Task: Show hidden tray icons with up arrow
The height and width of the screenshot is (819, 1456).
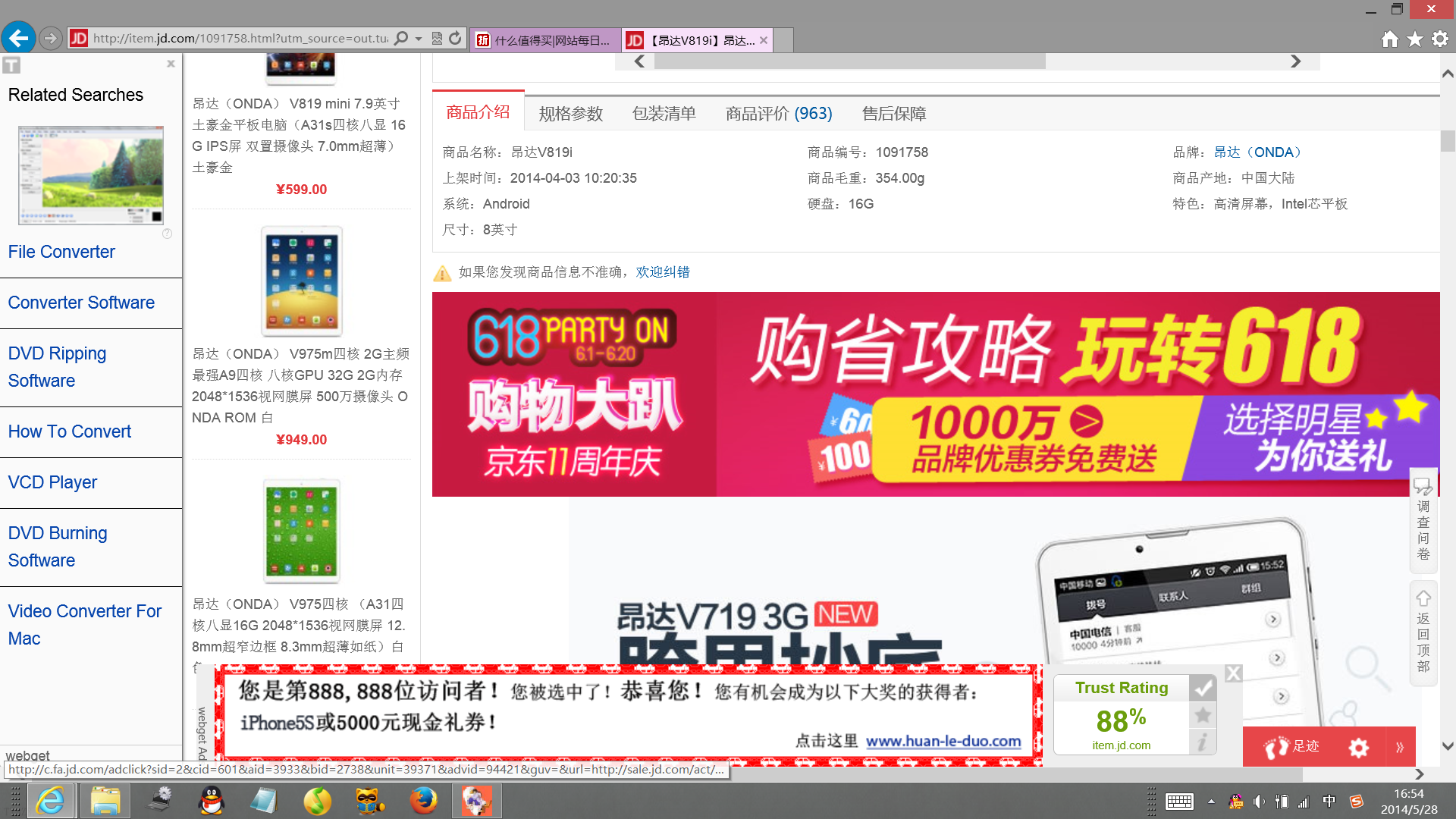Action: coord(1211,802)
